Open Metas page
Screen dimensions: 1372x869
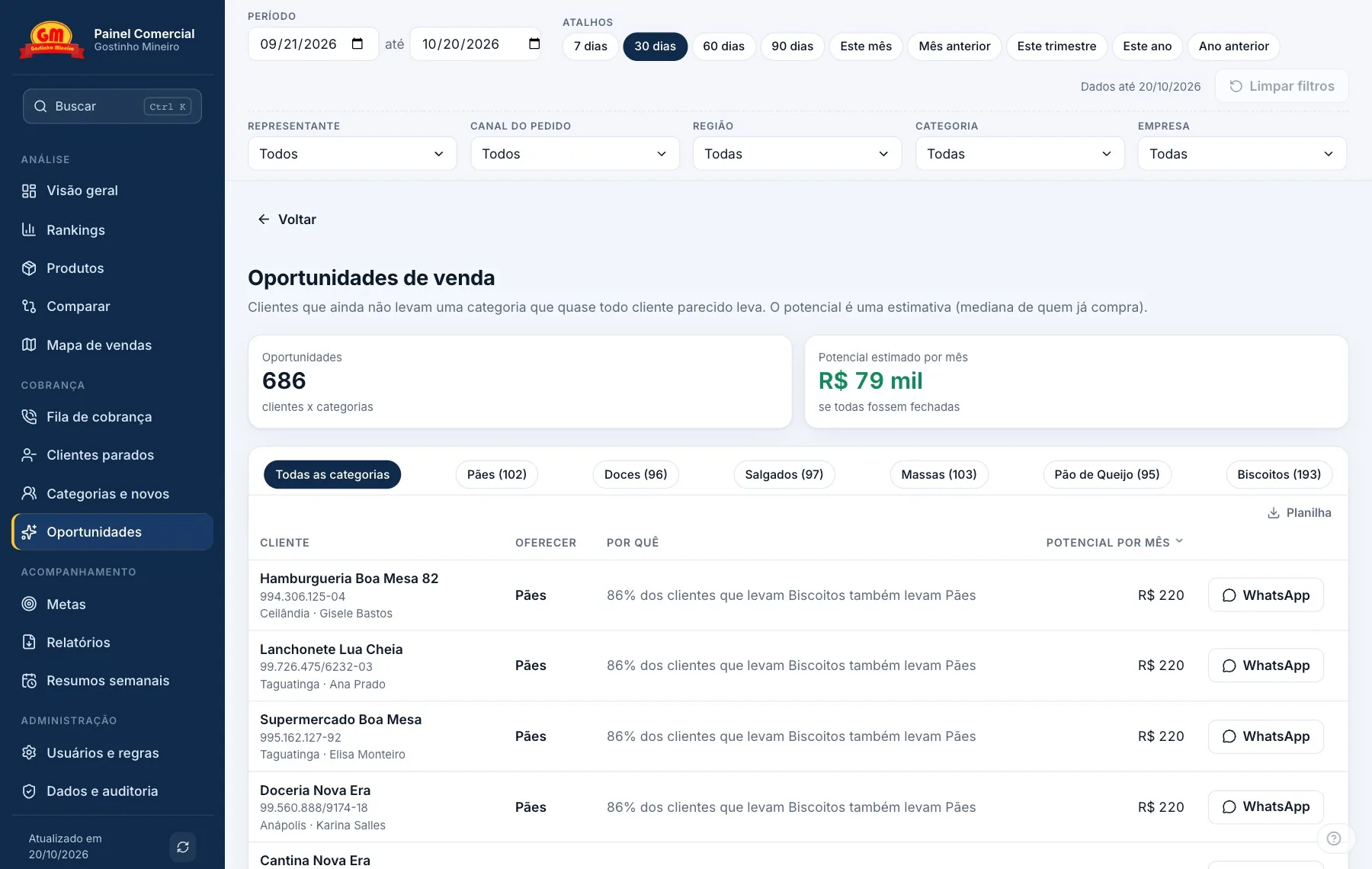112,604
